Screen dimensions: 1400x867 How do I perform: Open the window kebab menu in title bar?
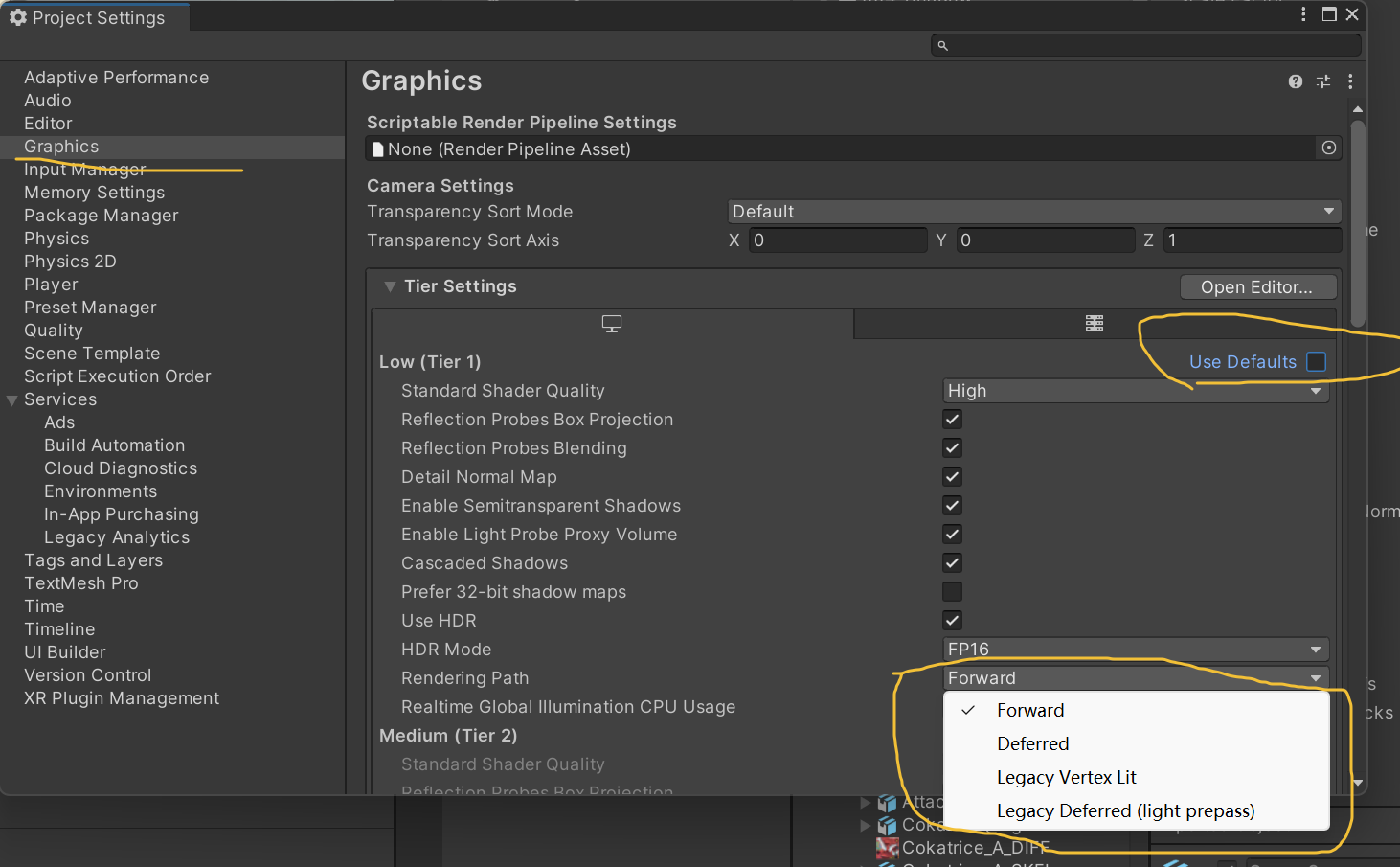[x=1303, y=14]
